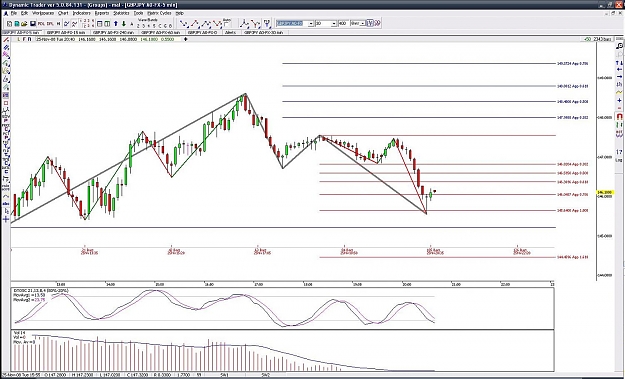
Task: Toggle the Bars checkbox in toolbar
Action: 225,25
